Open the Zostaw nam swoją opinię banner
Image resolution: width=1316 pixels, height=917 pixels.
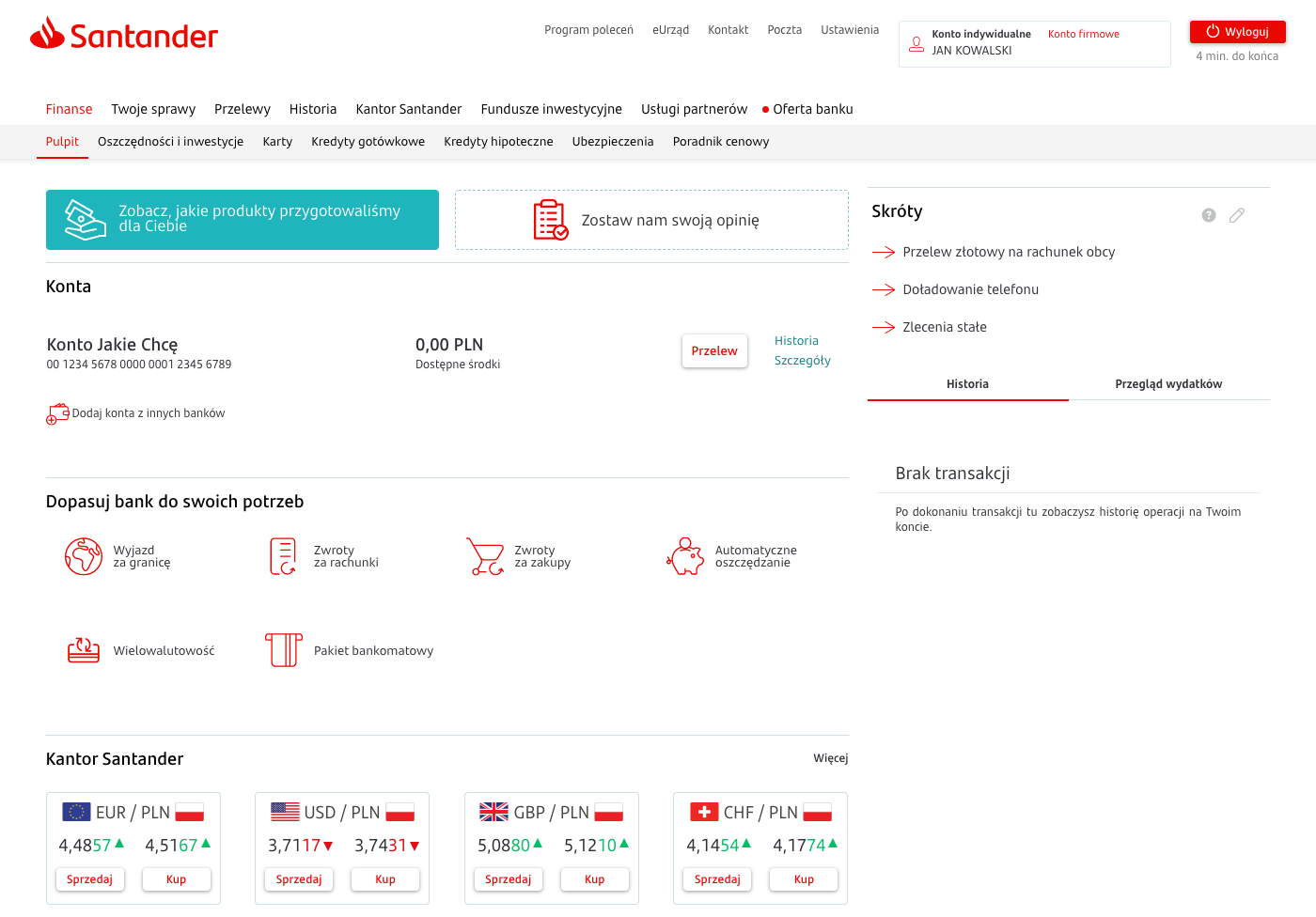pyautogui.click(x=651, y=220)
